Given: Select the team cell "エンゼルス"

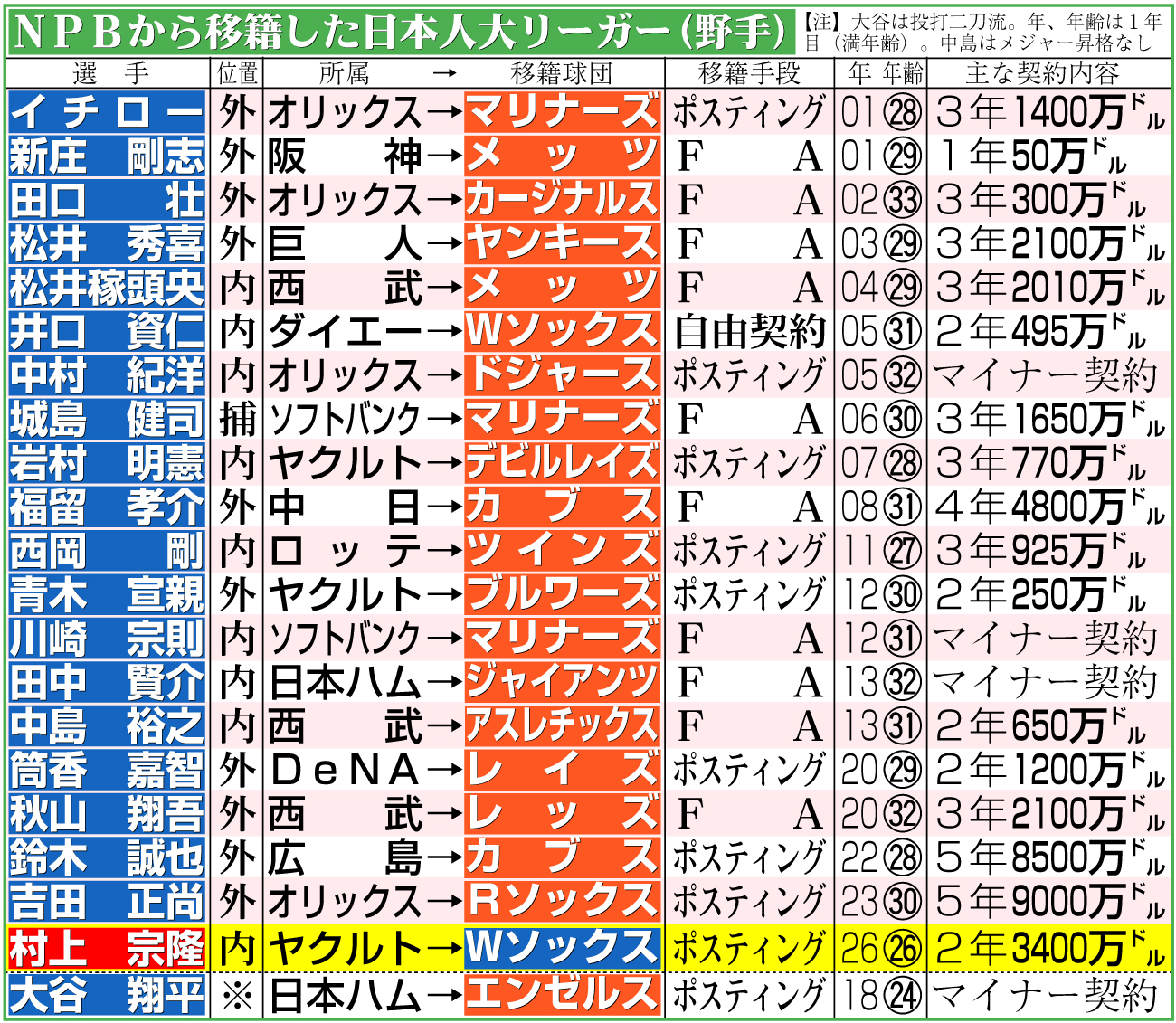Looking at the screenshot, I should pyautogui.click(x=562, y=995).
